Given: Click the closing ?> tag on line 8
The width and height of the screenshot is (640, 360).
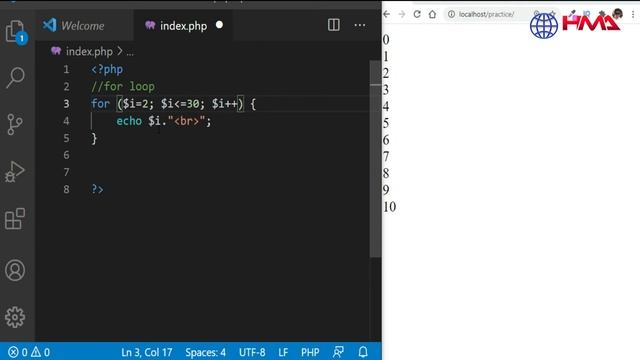Looking at the screenshot, I should (98, 189).
